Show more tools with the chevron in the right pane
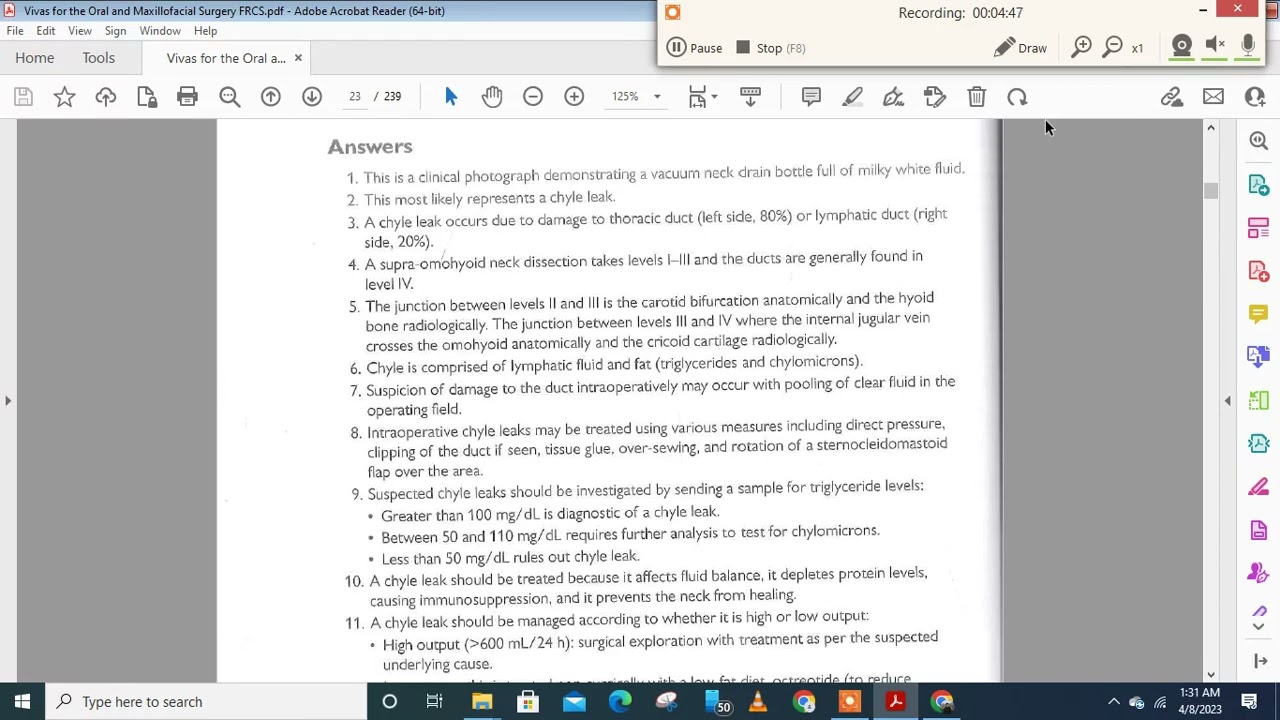 point(1258,626)
